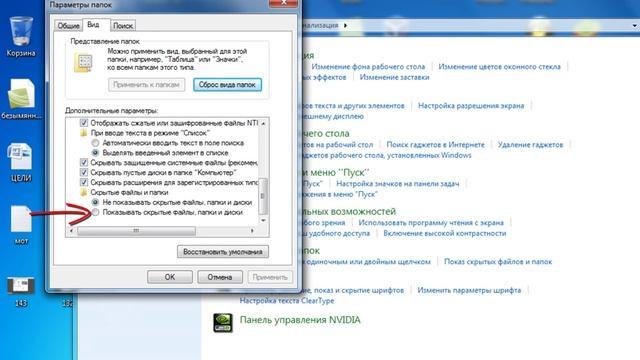Click the Скрытые файлы и папки folder icon
Image resolution: width=640 pixels, height=360 pixels.
pos(84,192)
